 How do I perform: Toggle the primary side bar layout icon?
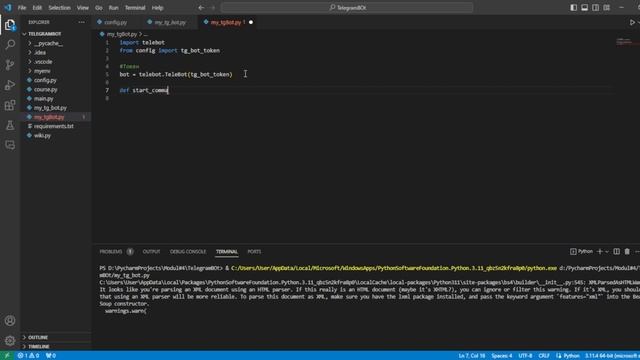point(573,7)
